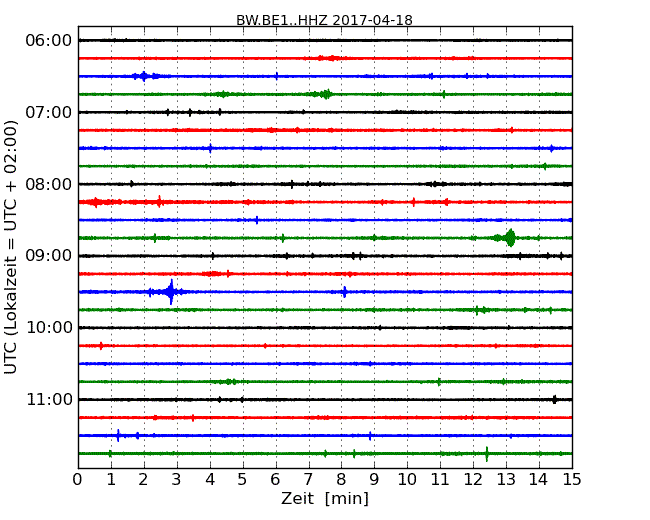Click x-axis tick label 10
Viewport: 650px width, 520px height.
point(407,480)
